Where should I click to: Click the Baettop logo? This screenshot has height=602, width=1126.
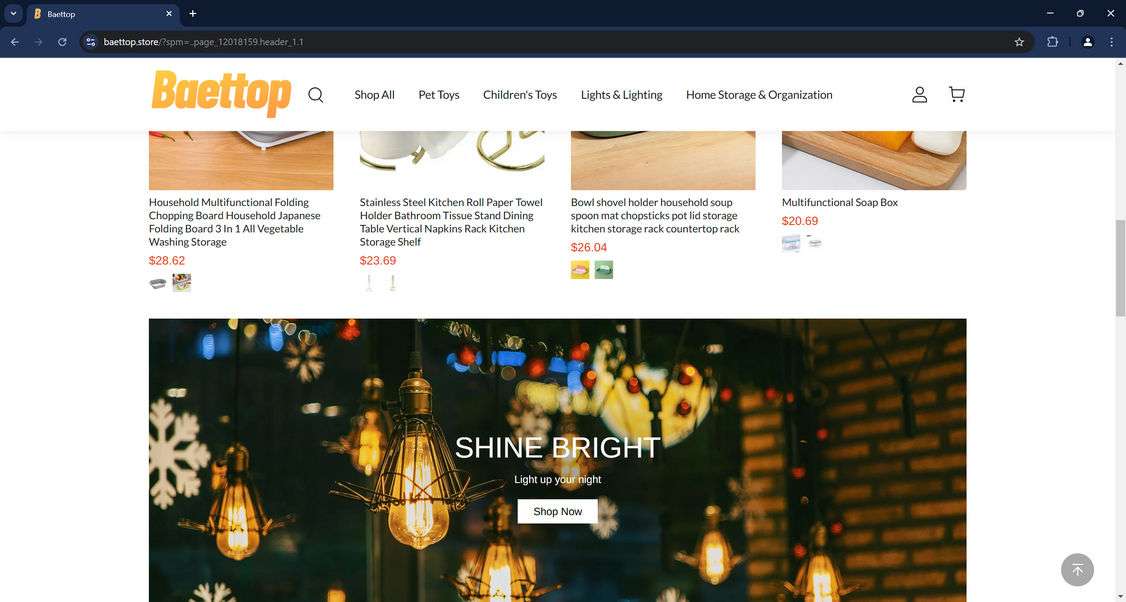(221, 93)
